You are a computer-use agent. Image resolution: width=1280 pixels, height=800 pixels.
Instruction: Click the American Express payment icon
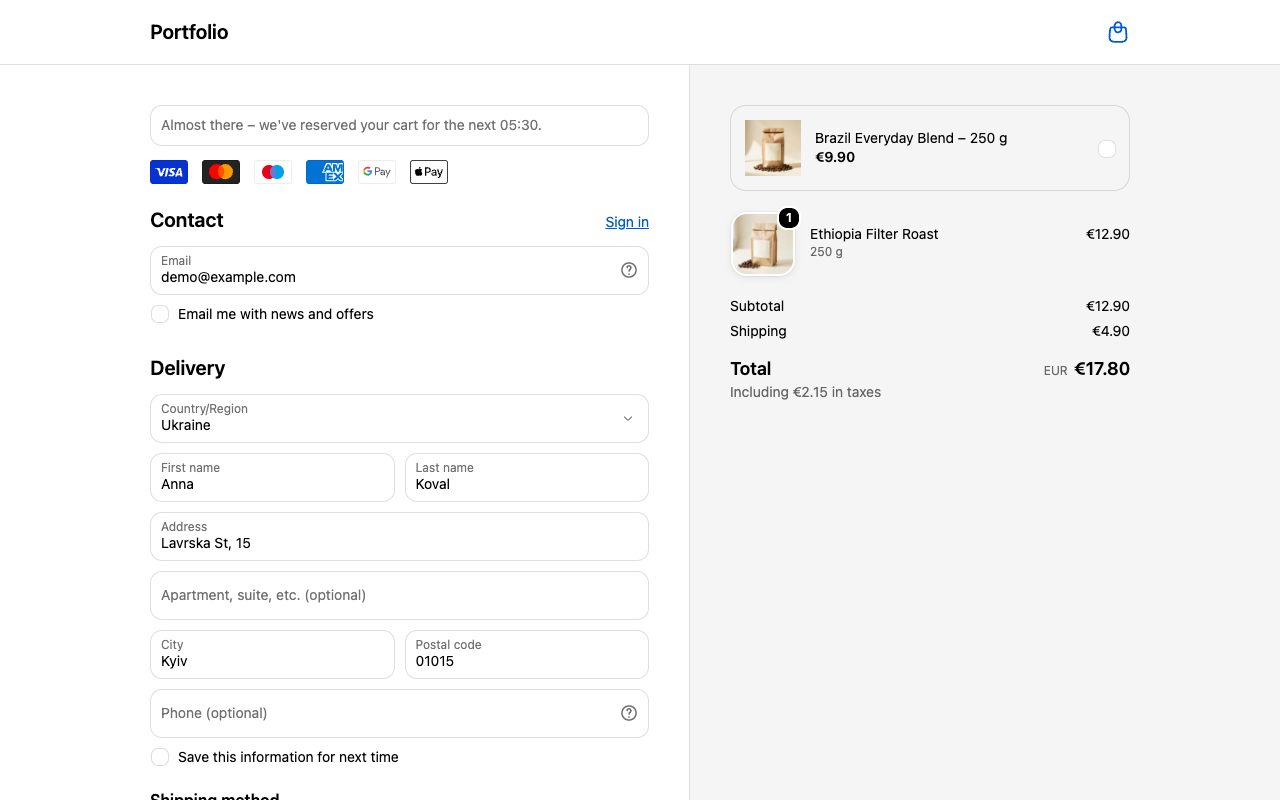click(x=325, y=172)
